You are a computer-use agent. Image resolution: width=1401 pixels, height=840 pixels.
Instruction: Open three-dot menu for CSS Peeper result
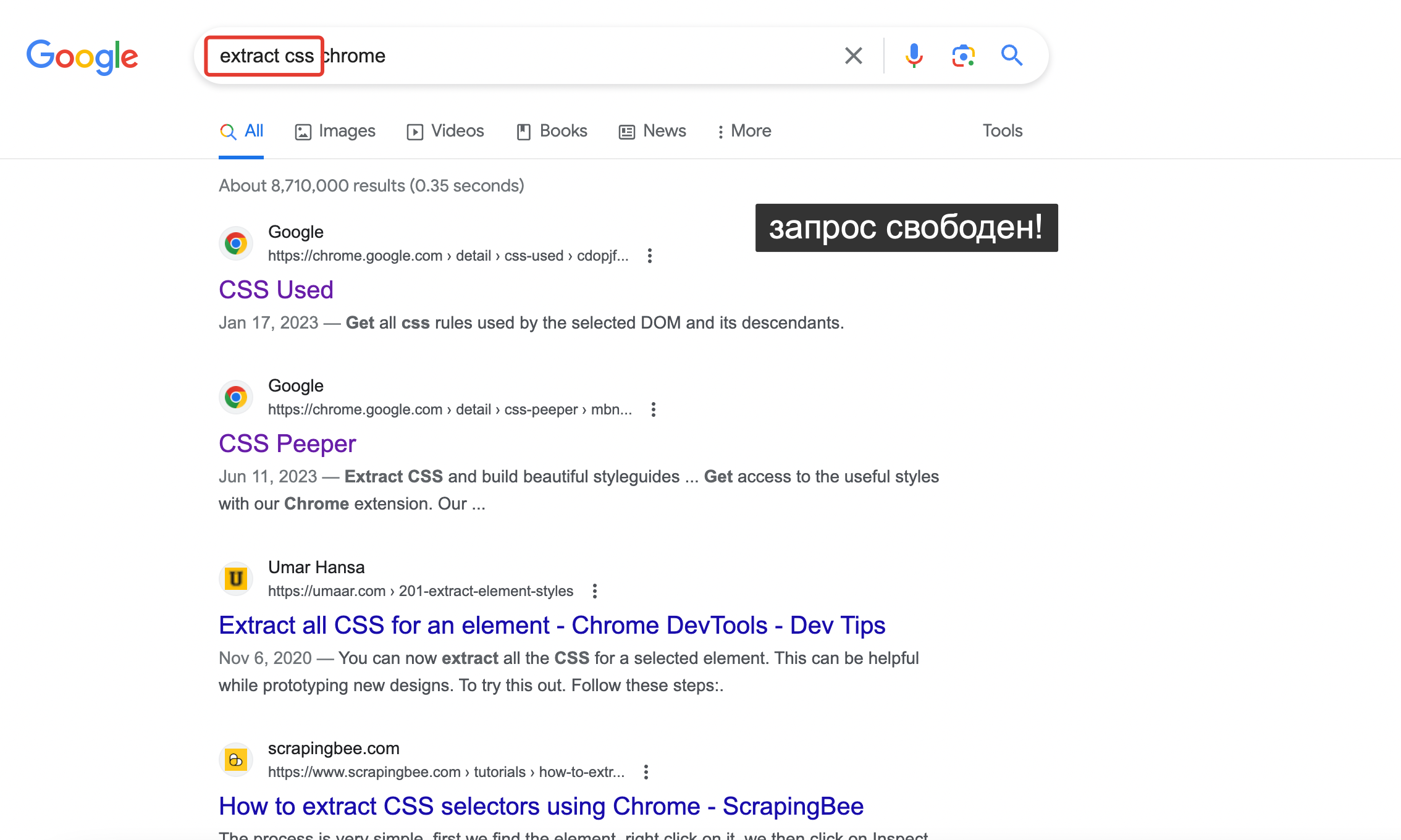point(653,409)
